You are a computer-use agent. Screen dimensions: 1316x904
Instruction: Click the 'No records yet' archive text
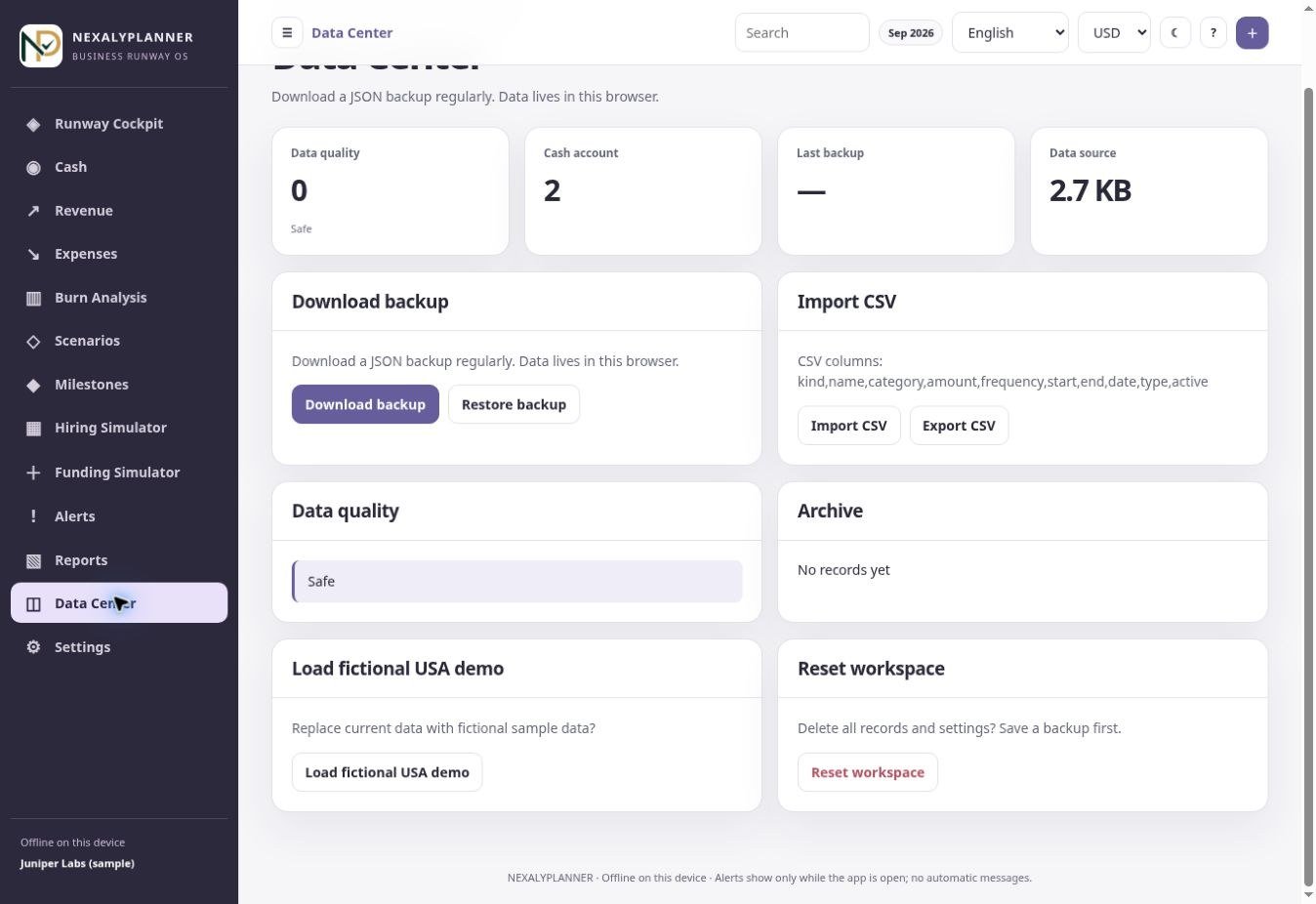pyautogui.click(x=843, y=570)
